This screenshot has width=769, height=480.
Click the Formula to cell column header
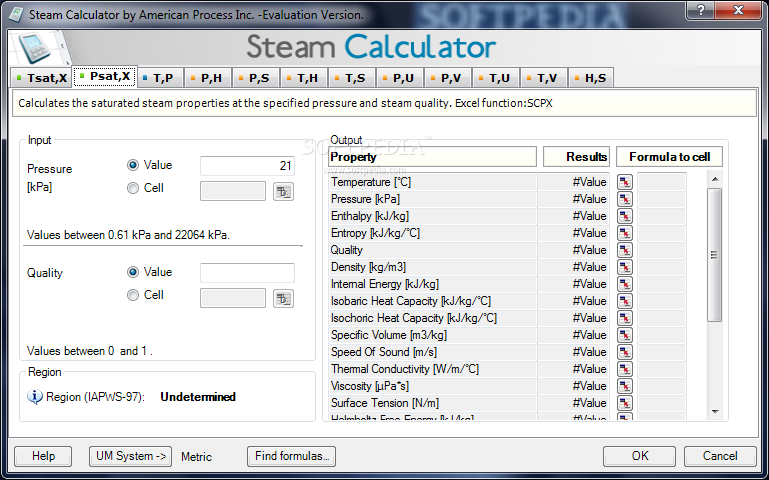coord(669,157)
